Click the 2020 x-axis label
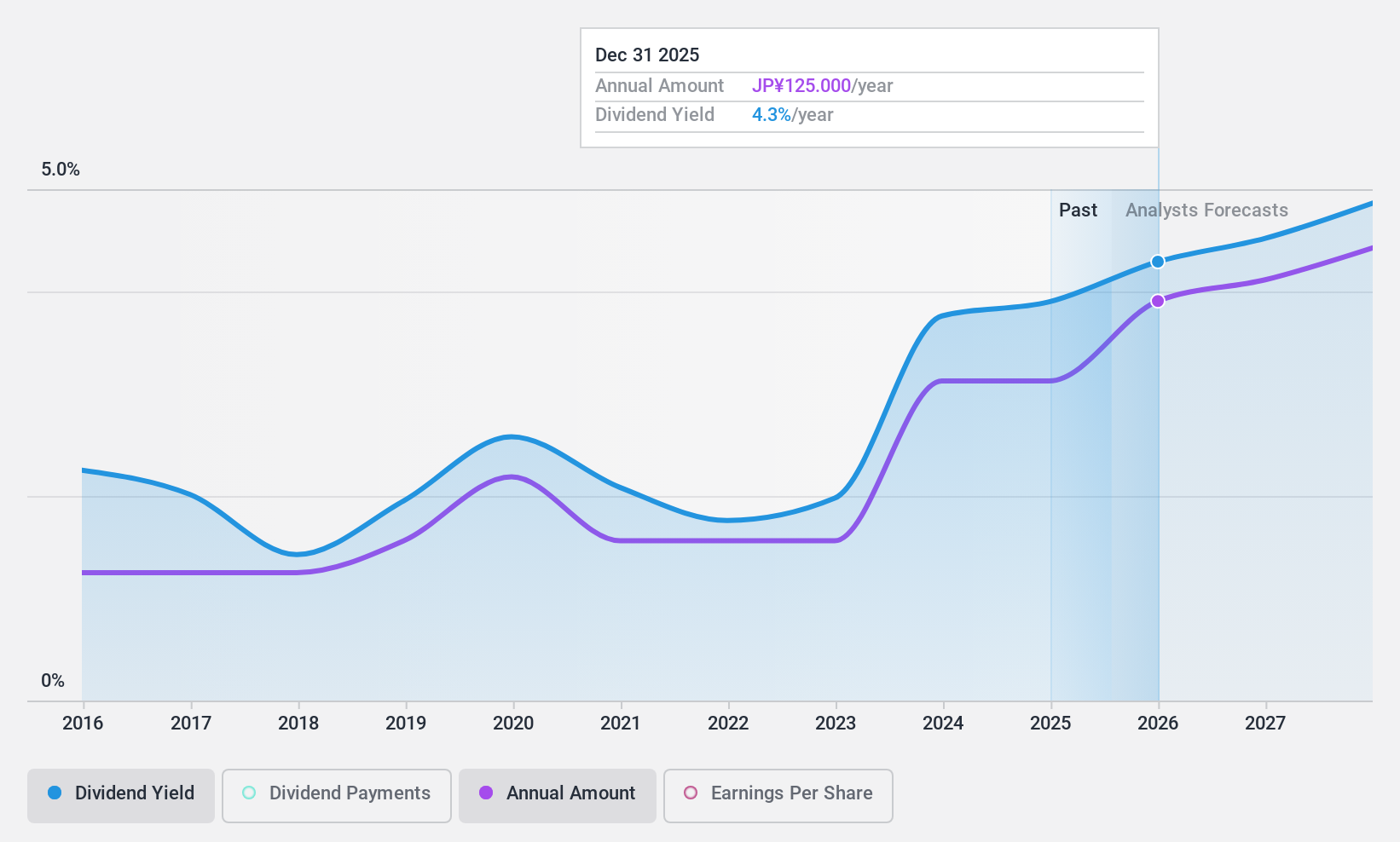Image resolution: width=1400 pixels, height=842 pixels. point(513,724)
